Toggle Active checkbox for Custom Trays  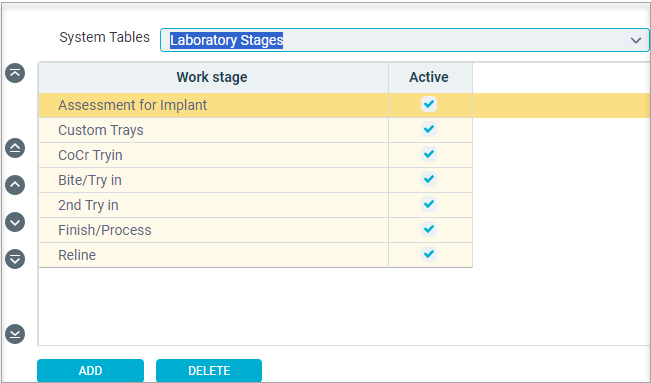coord(429,129)
